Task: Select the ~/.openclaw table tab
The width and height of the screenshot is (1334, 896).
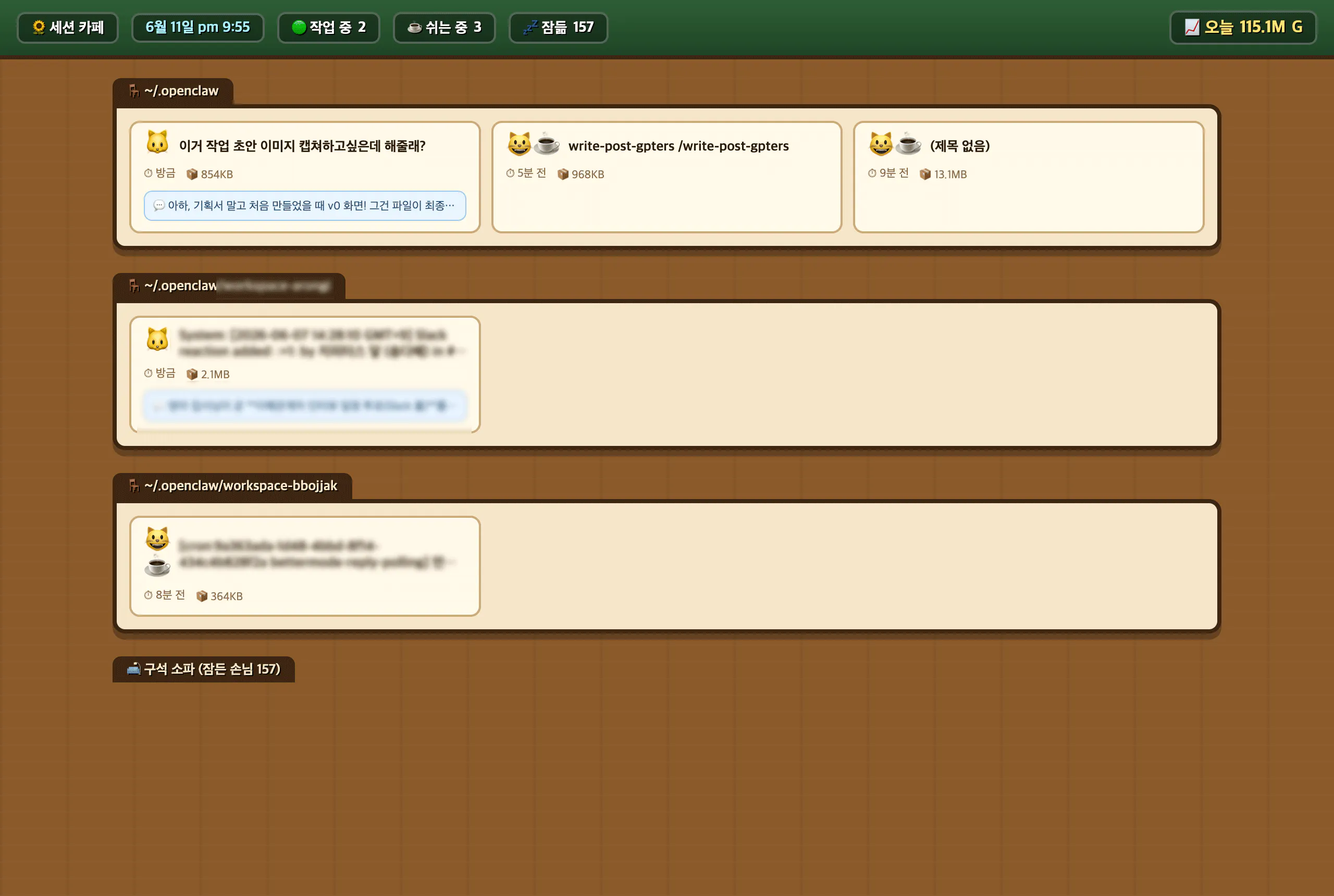Action: coord(173,92)
